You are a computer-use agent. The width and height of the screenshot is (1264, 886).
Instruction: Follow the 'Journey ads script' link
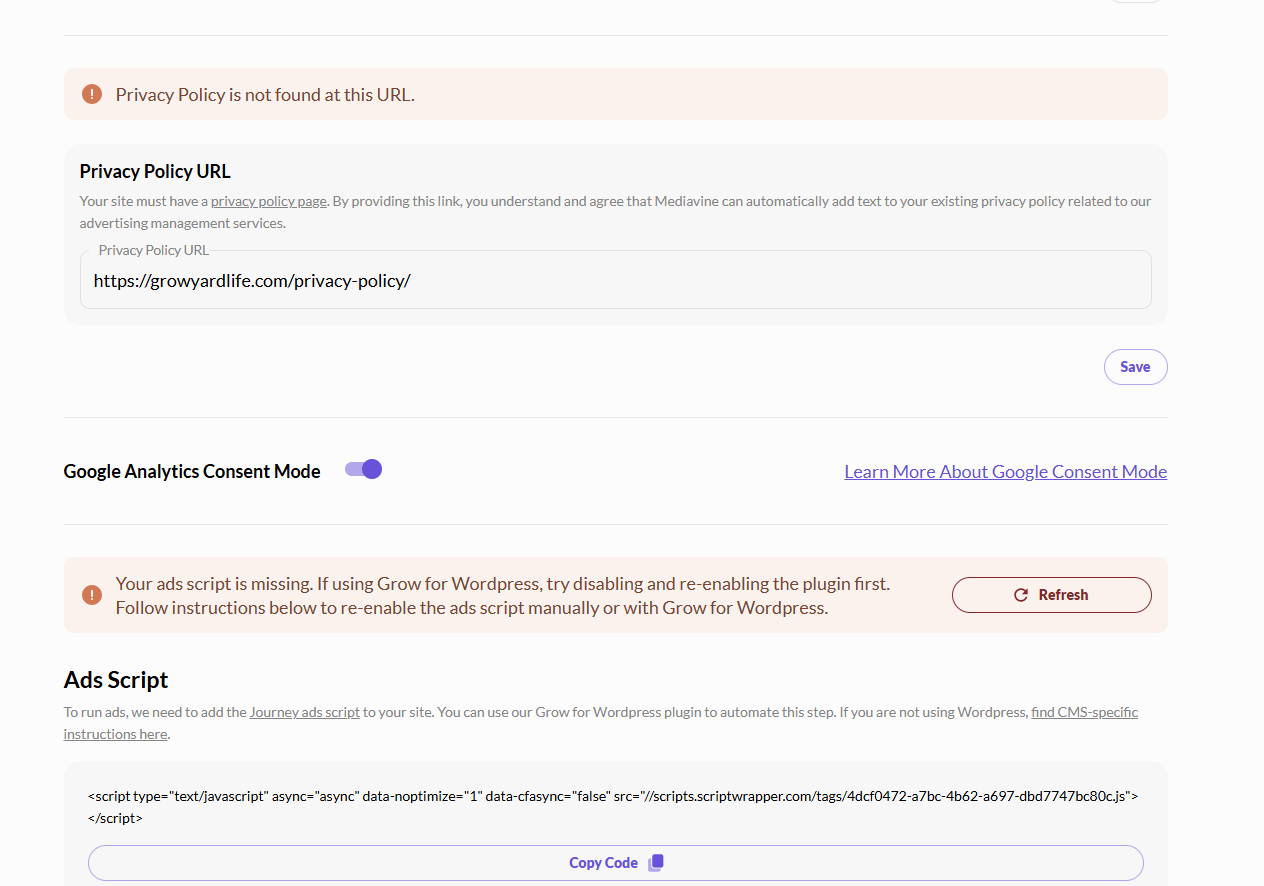coord(304,713)
